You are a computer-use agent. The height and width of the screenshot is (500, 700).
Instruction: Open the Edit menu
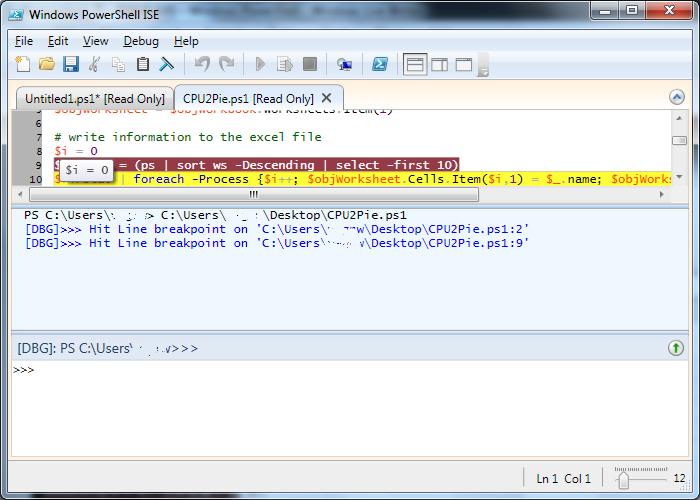58,41
